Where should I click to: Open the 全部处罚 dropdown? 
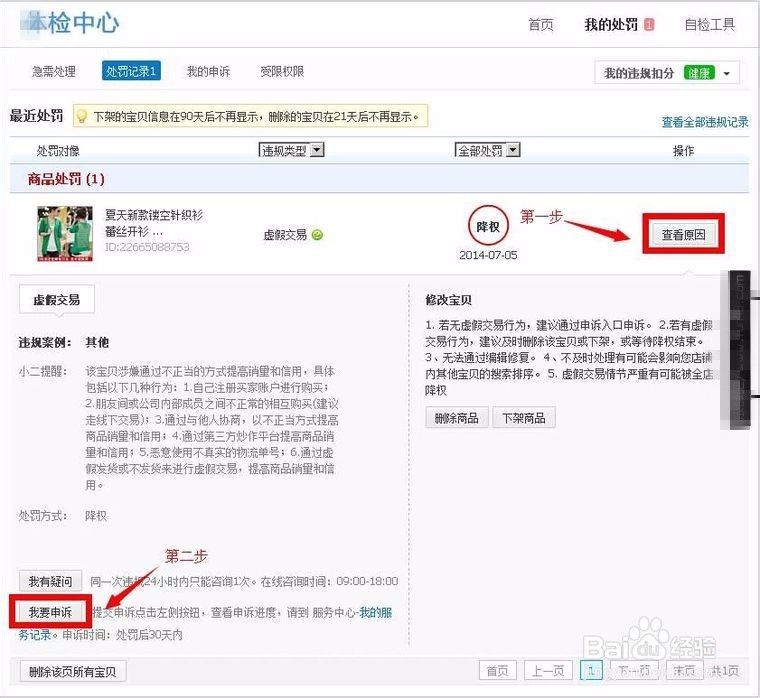click(487, 150)
